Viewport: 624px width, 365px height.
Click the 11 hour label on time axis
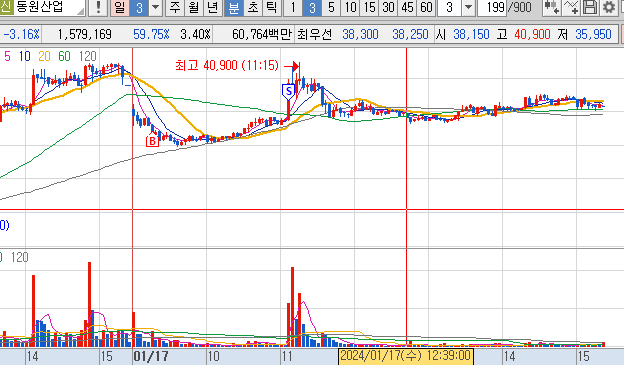tap(287, 356)
